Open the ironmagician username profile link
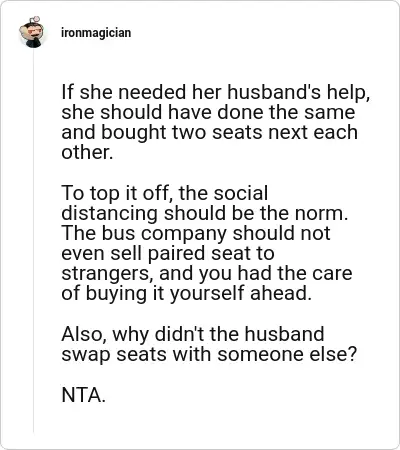Viewport: 400px width, 450px height. pyautogui.click(x=96, y=33)
